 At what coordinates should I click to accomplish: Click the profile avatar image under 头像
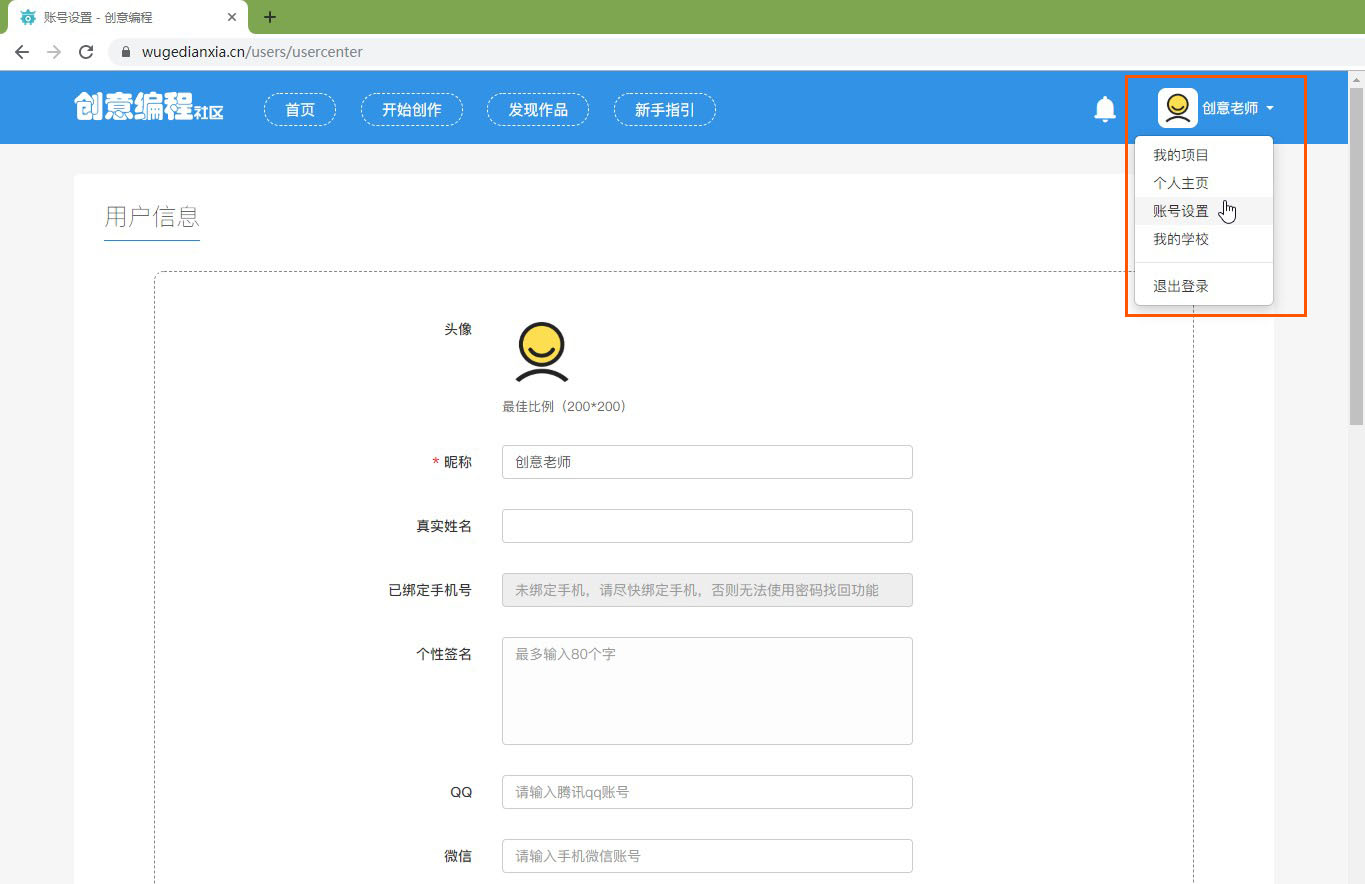[541, 352]
